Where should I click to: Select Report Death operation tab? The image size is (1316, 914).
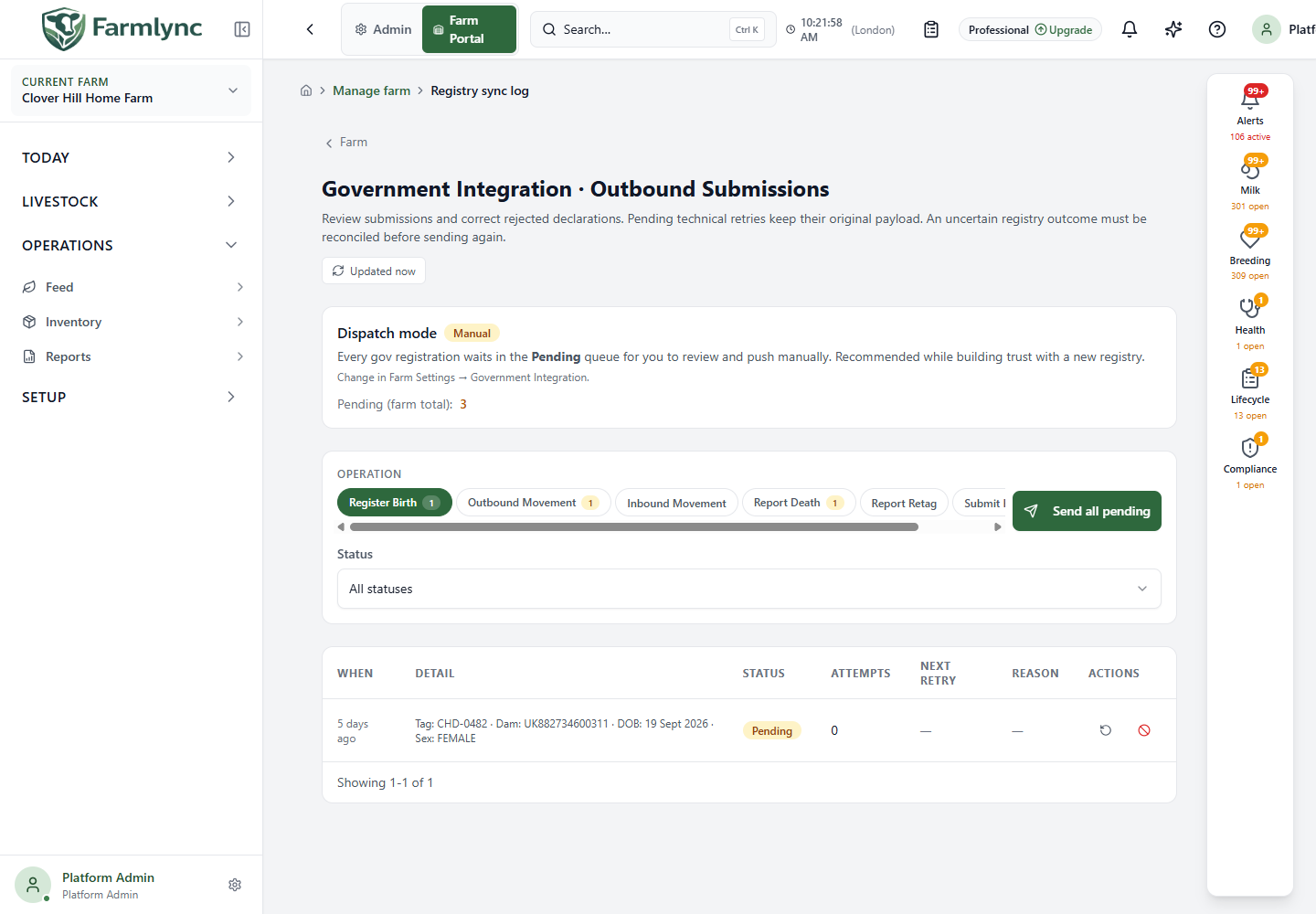click(799, 503)
